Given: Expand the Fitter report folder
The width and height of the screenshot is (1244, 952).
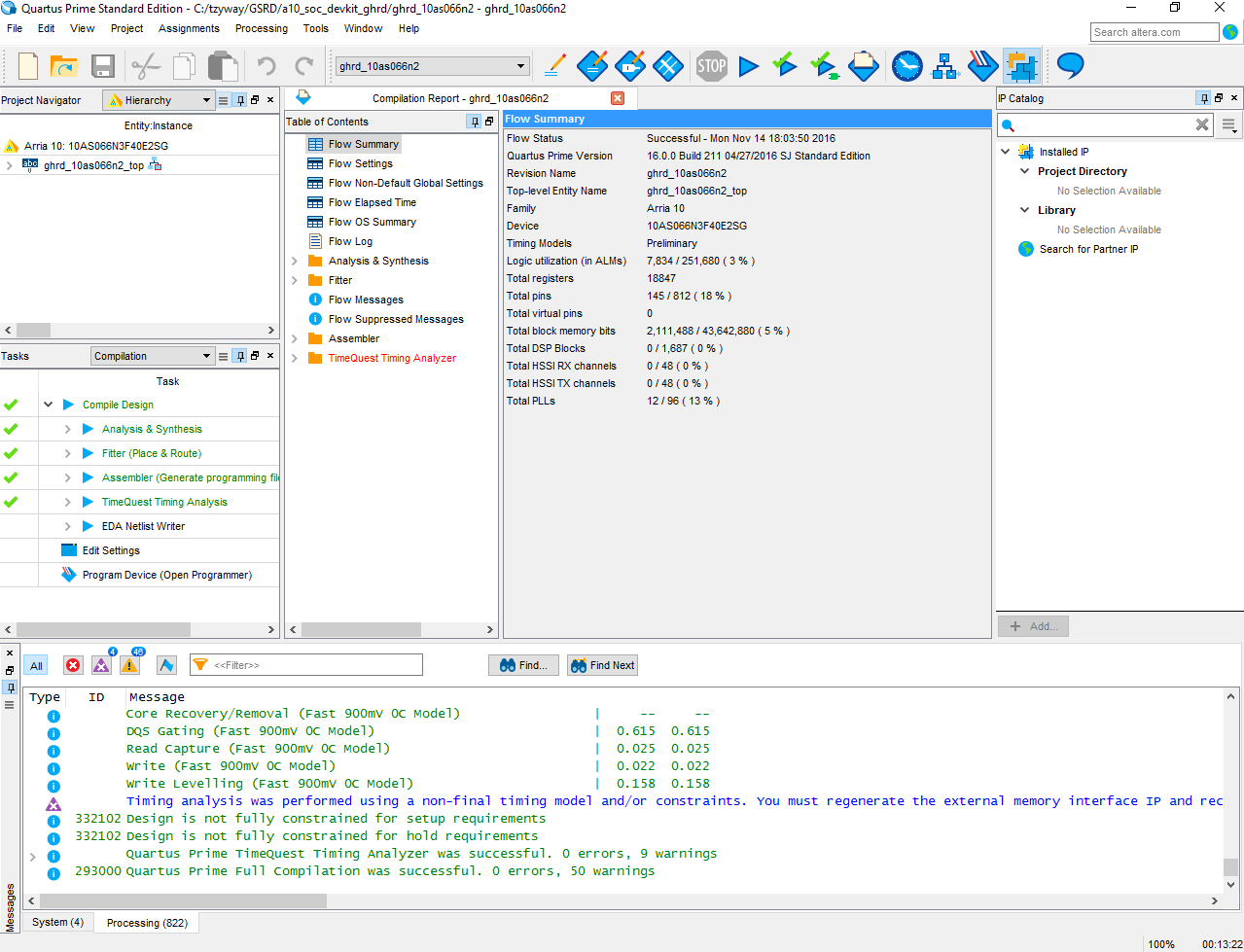Looking at the screenshot, I should click(x=295, y=280).
